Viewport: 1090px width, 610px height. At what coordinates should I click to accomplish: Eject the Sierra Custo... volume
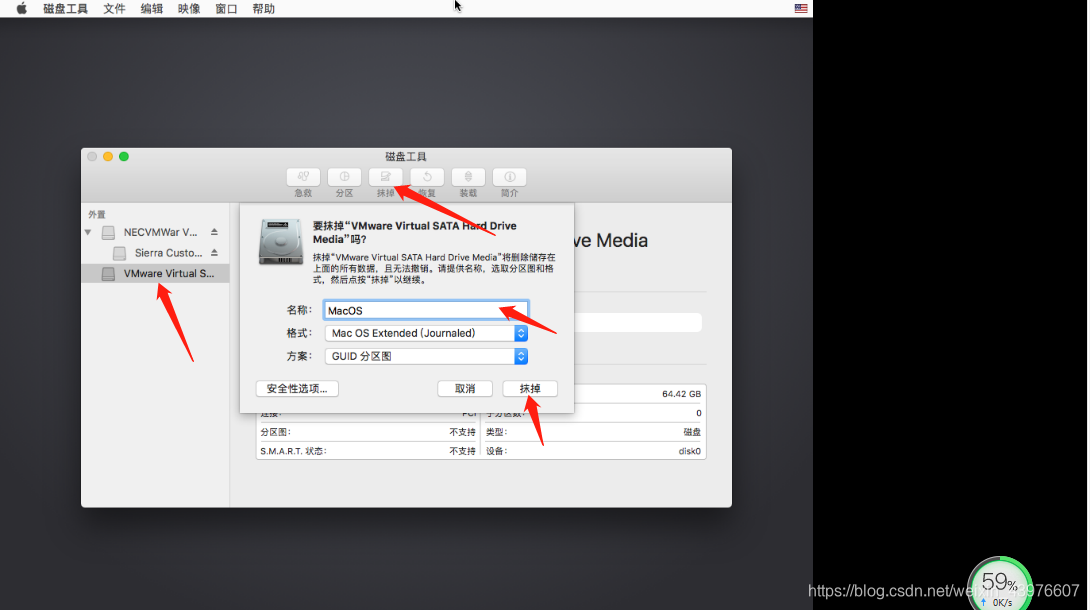pyautogui.click(x=214, y=253)
